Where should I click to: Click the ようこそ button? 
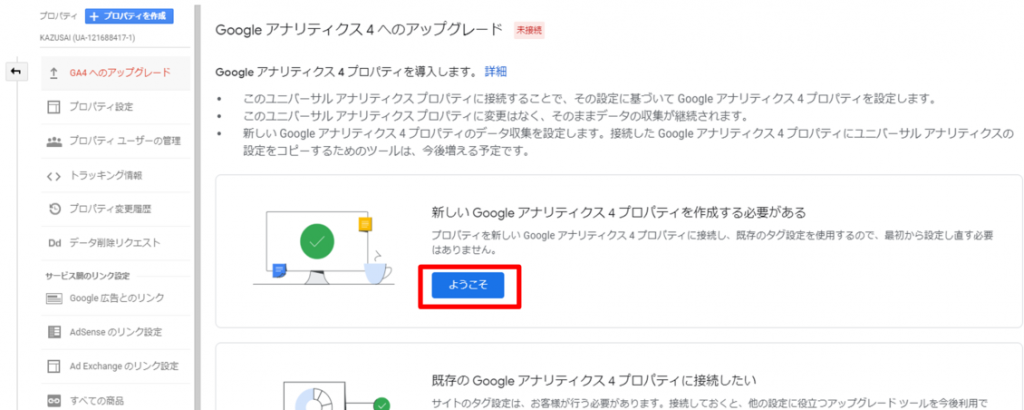tap(468, 285)
